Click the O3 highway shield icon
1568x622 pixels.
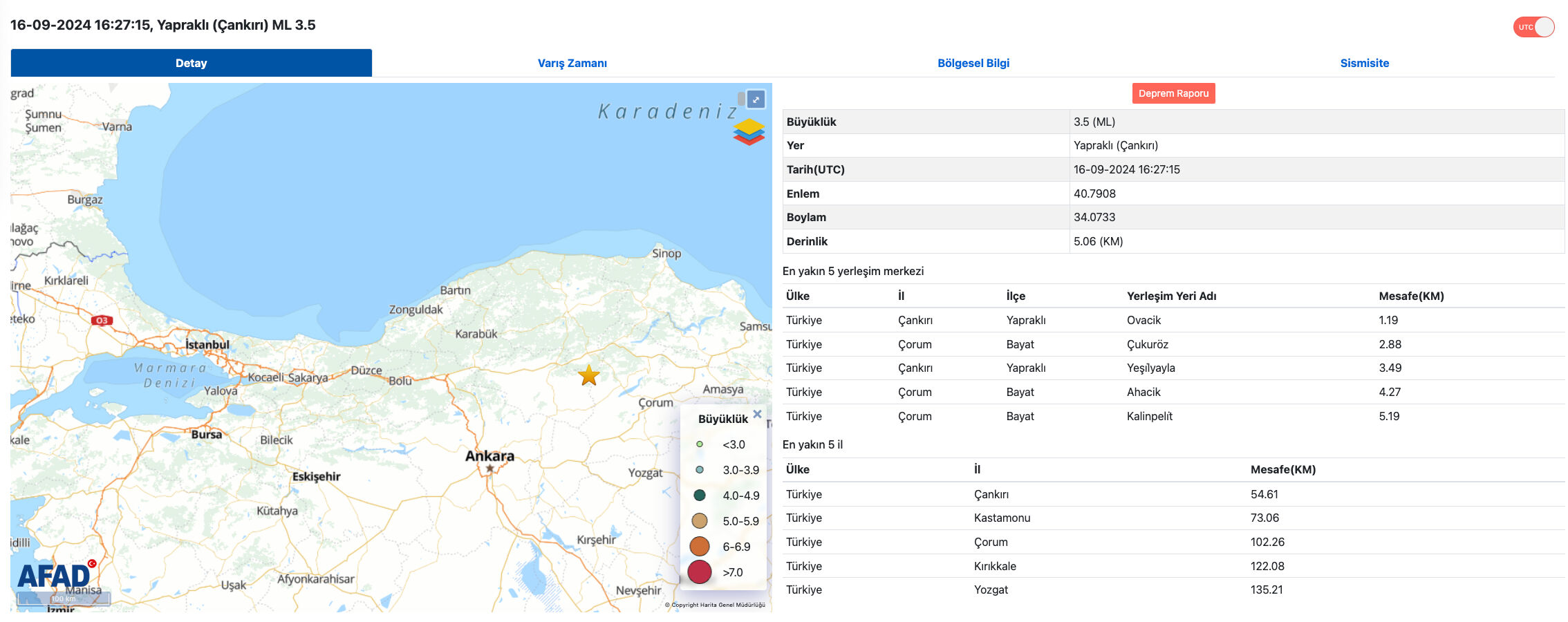pyautogui.click(x=102, y=321)
